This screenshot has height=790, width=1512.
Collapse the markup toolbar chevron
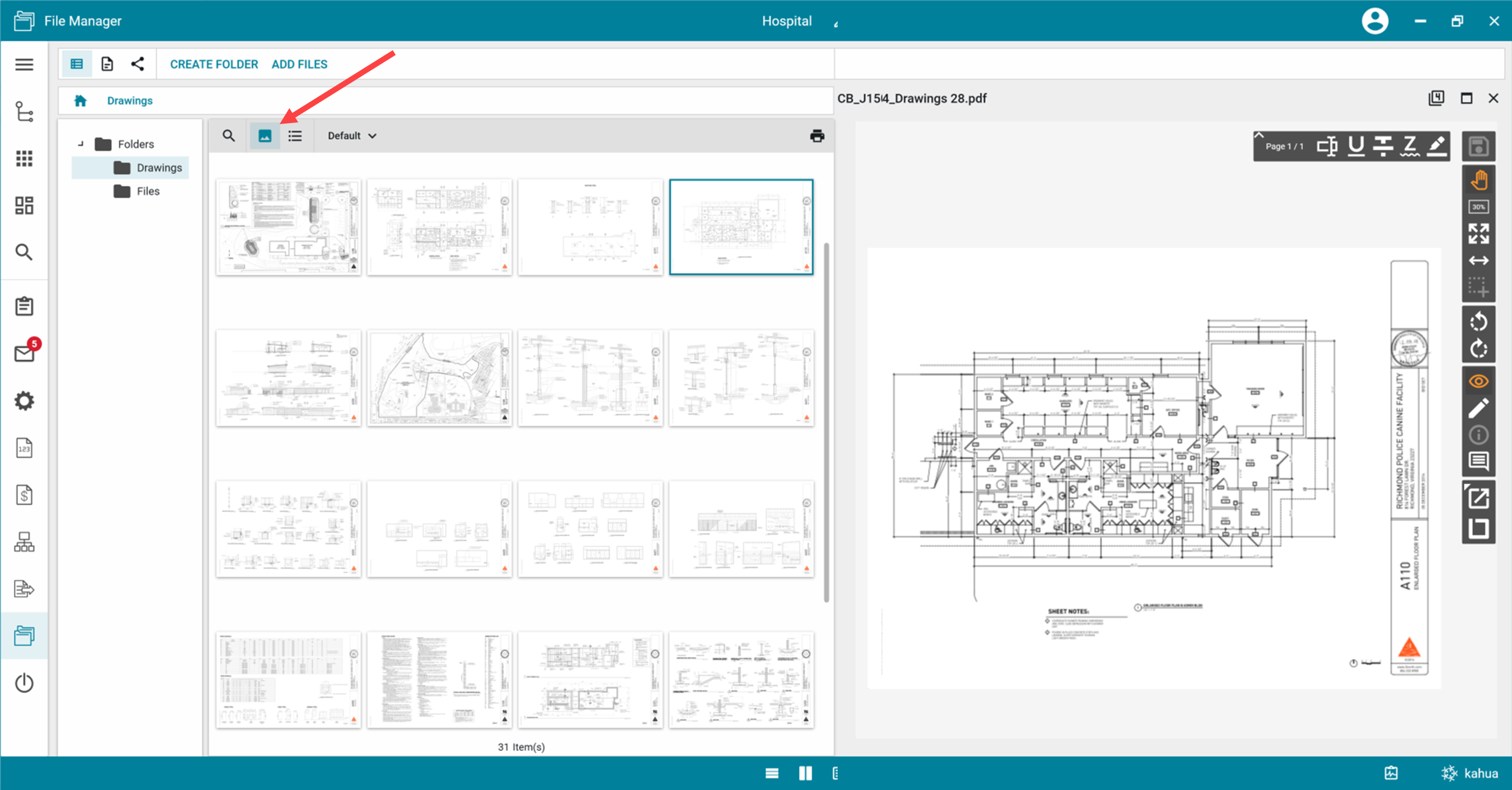[x=1259, y=135]
